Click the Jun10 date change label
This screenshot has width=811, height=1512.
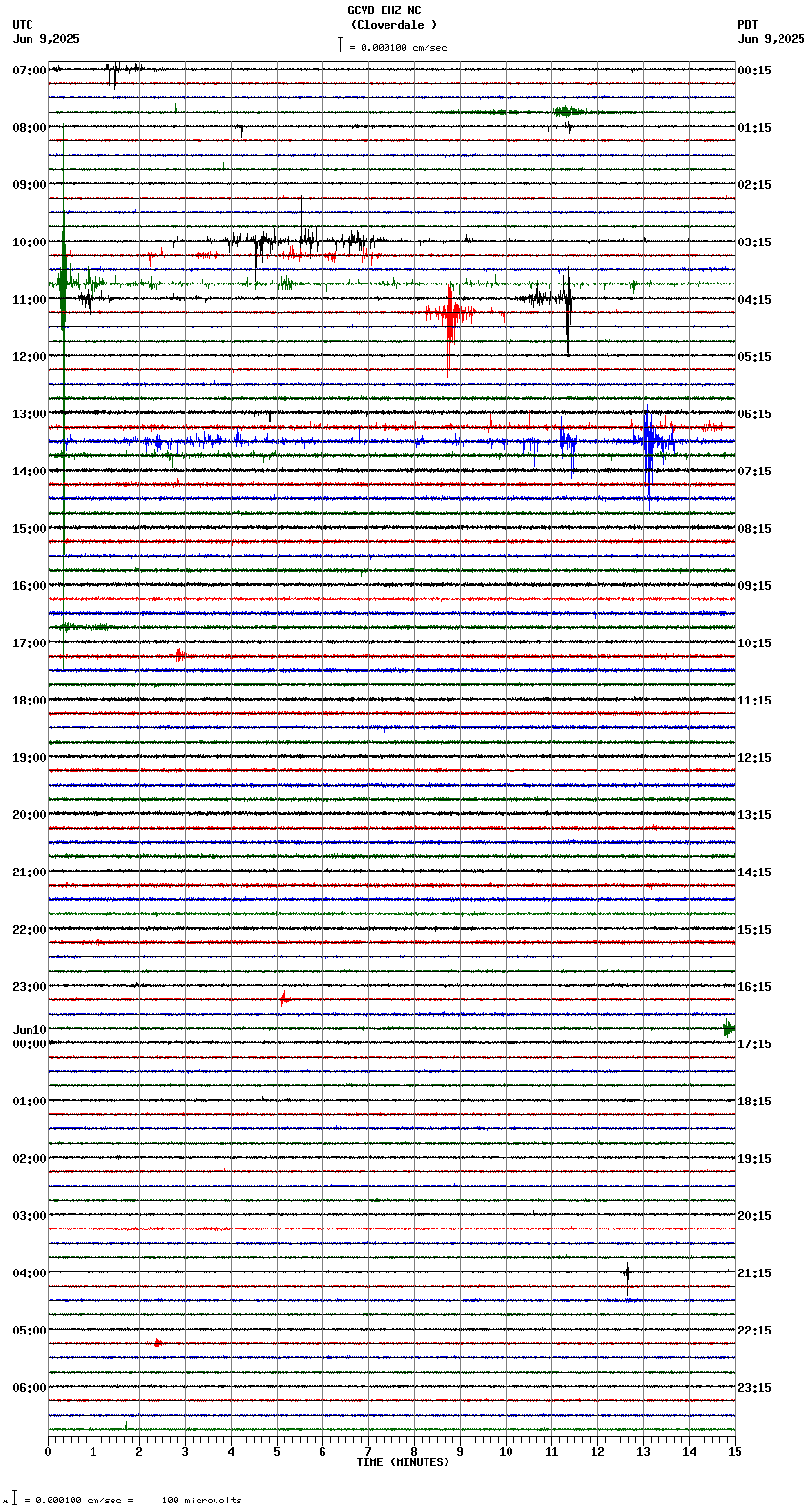coord(30,1030)
